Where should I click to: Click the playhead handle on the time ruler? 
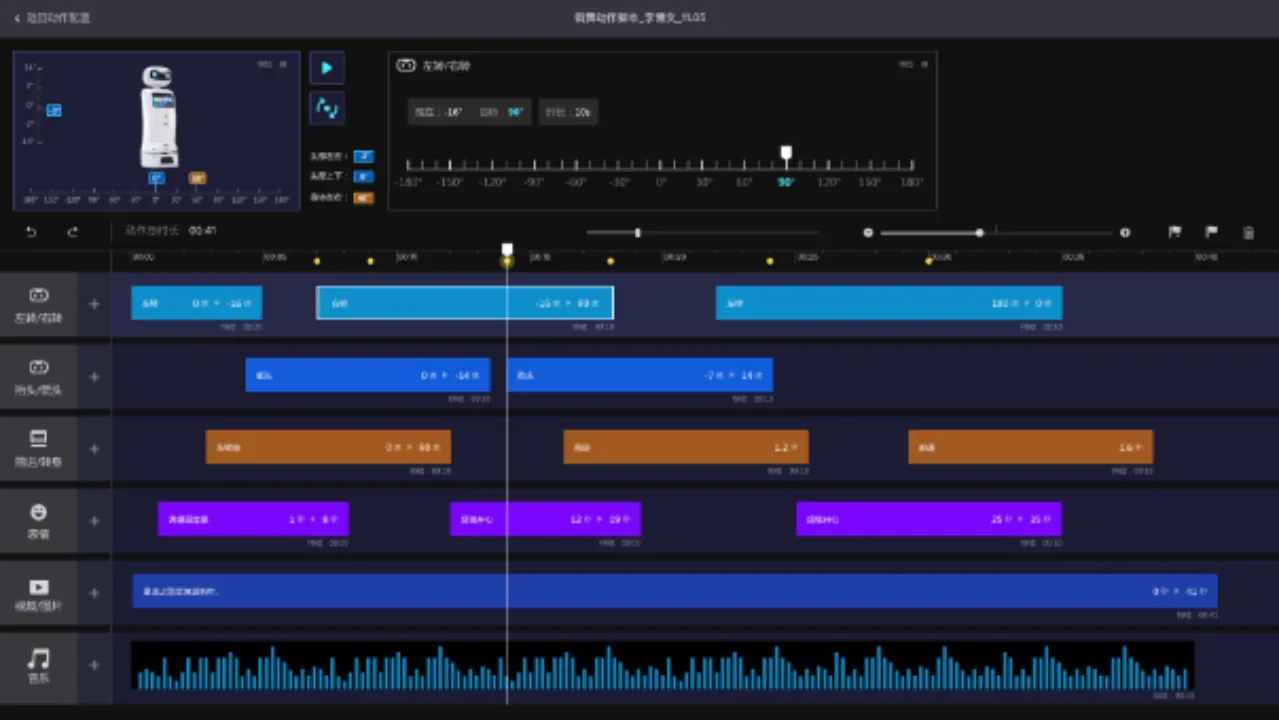[x=507, y=249]
